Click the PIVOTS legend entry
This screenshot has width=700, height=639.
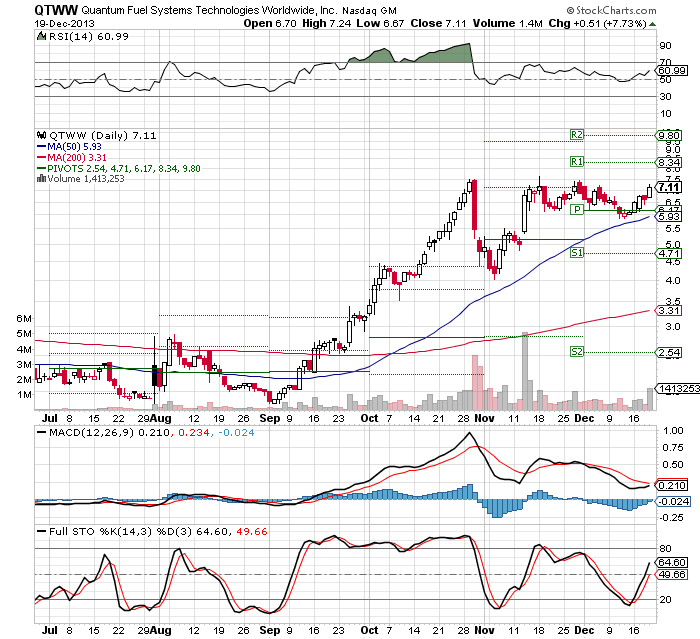point(118,168)
